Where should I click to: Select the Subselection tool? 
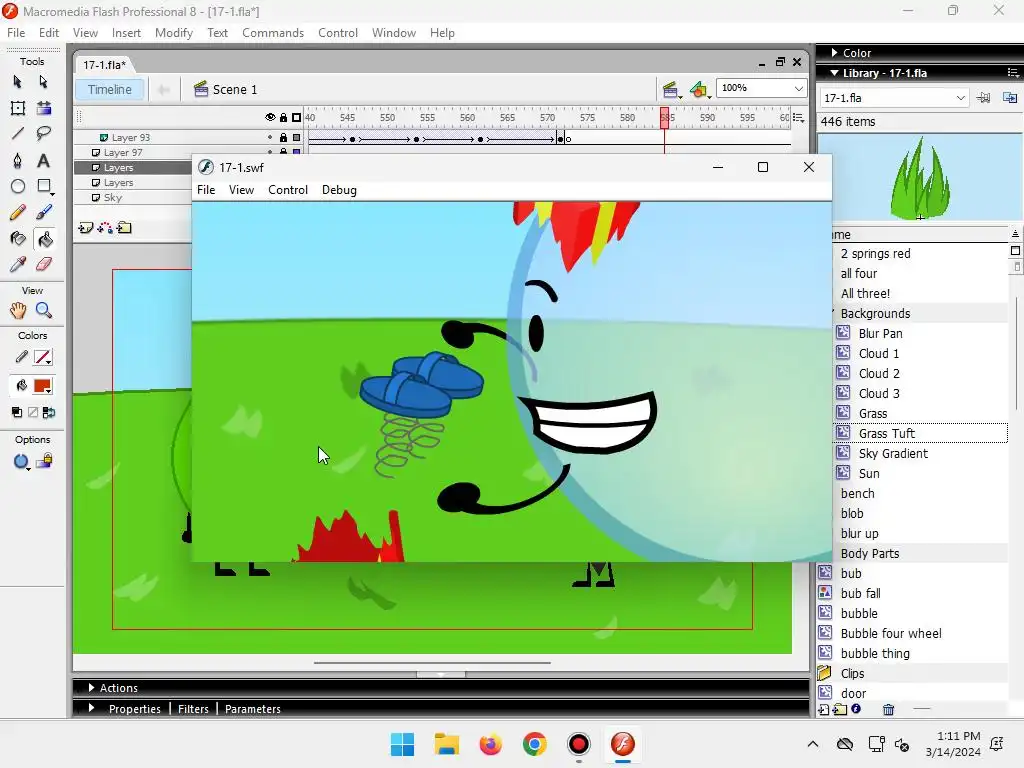click(43, 82)
